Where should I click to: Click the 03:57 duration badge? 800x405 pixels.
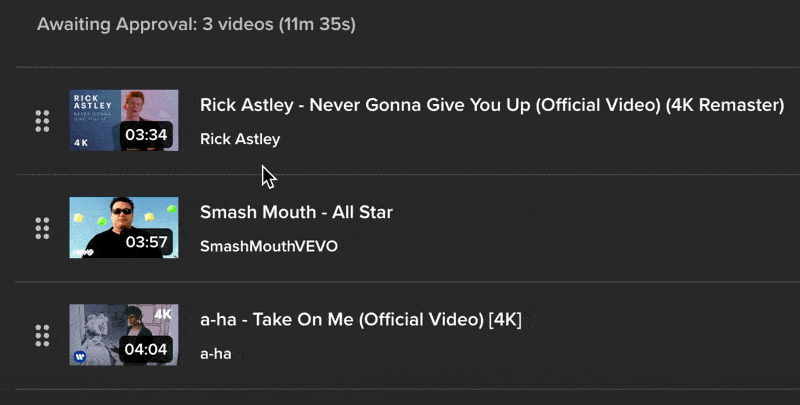coord(145,242)
